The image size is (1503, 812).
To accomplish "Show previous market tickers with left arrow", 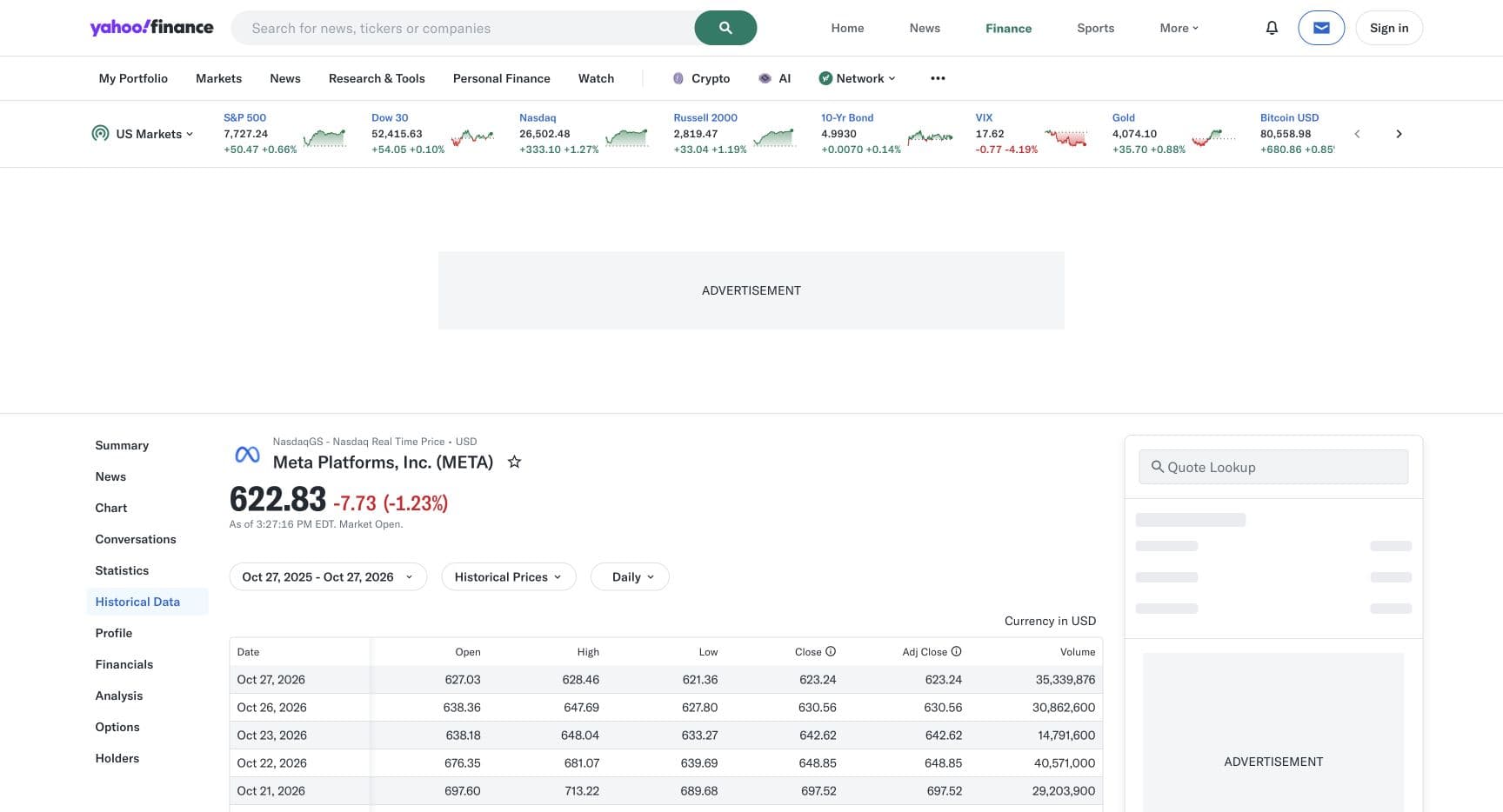I will [1357, 134].
